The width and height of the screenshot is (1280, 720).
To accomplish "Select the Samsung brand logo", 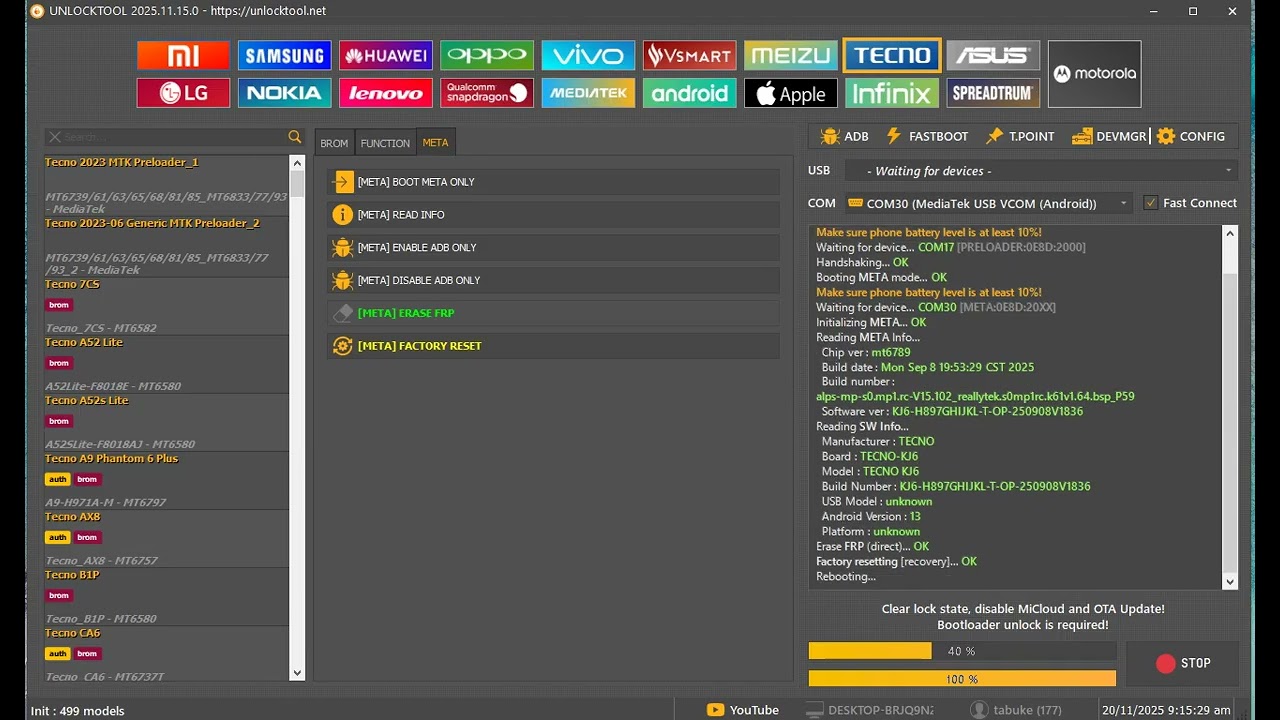I will coord(284,56).
